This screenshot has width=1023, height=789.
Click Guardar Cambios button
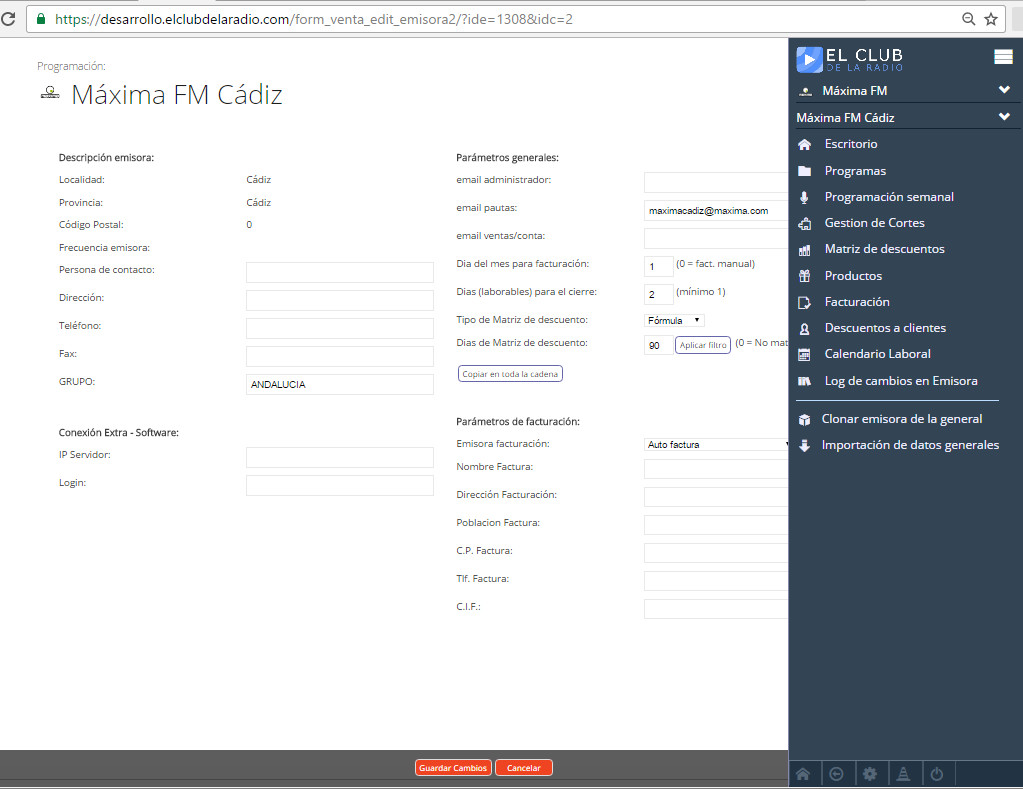click(453, 768)
